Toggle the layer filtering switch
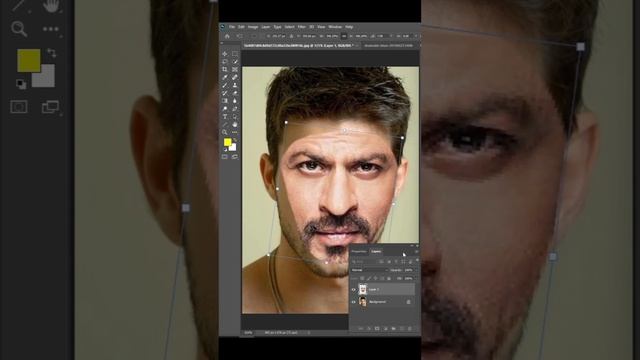Screen dimensions: 640x360 click(x=418, y=260)
